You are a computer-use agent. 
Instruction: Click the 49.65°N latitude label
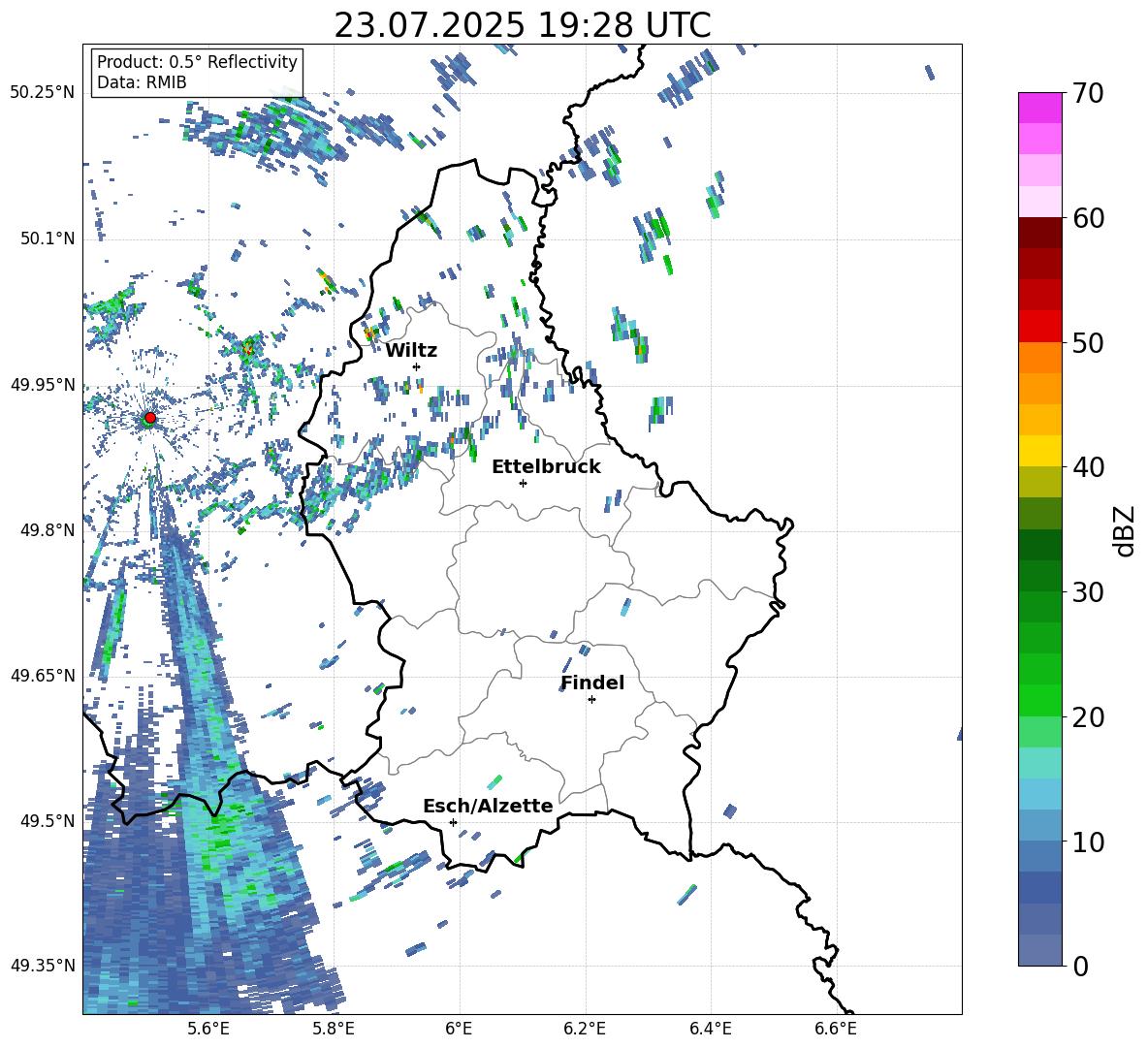pos(43,676)
